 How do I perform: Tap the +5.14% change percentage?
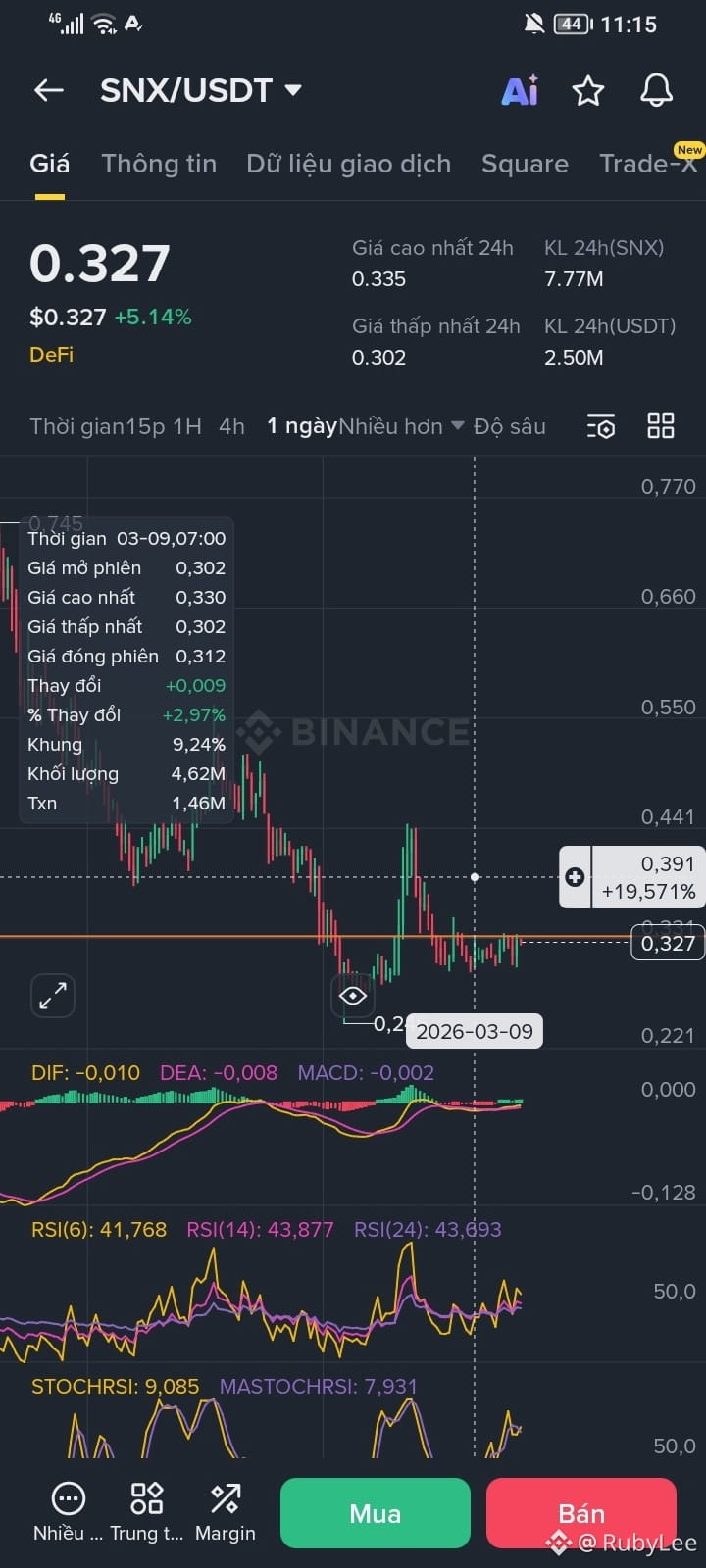153,317
